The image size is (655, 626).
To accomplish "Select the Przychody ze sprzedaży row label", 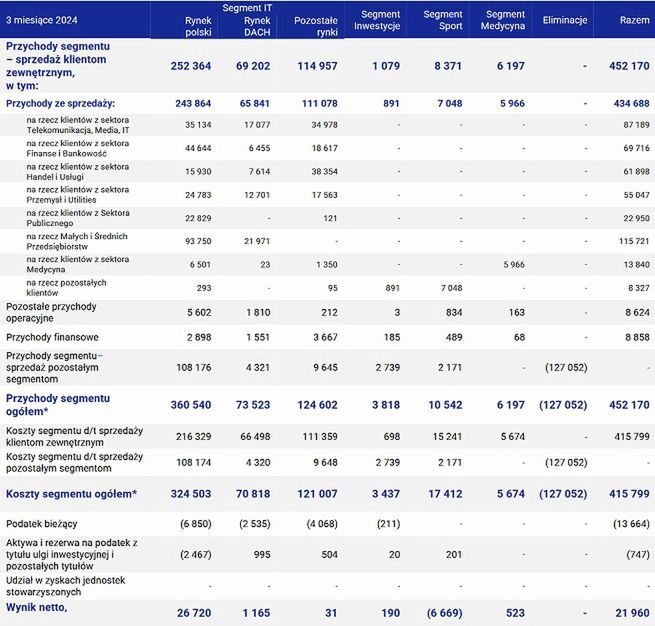I will click(60, 104).
